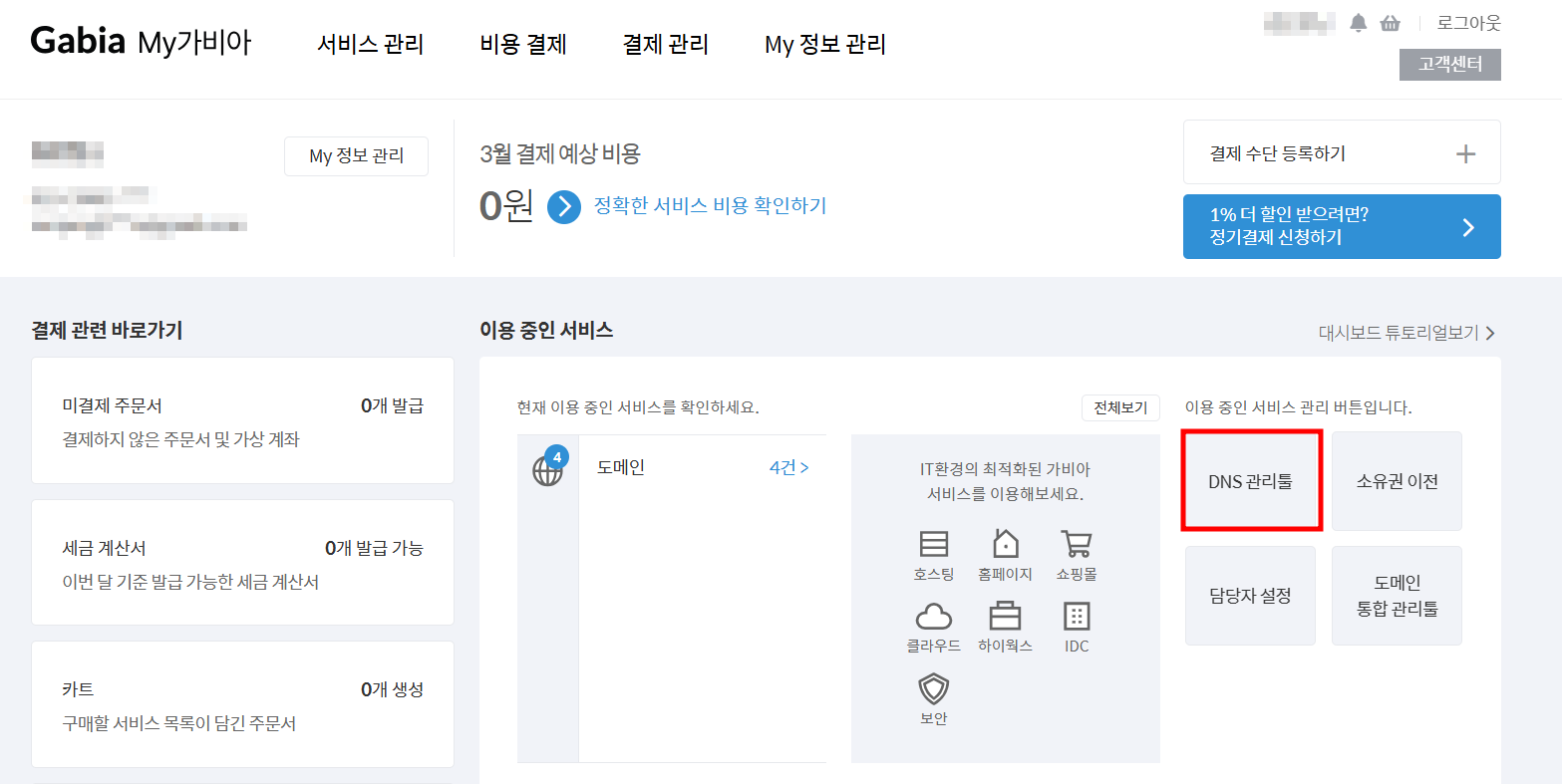Open 정확한 서비스 비용 확인하기 link
Image resolution: width=1562 pixels, height=784 pixels.
point(711,205)
